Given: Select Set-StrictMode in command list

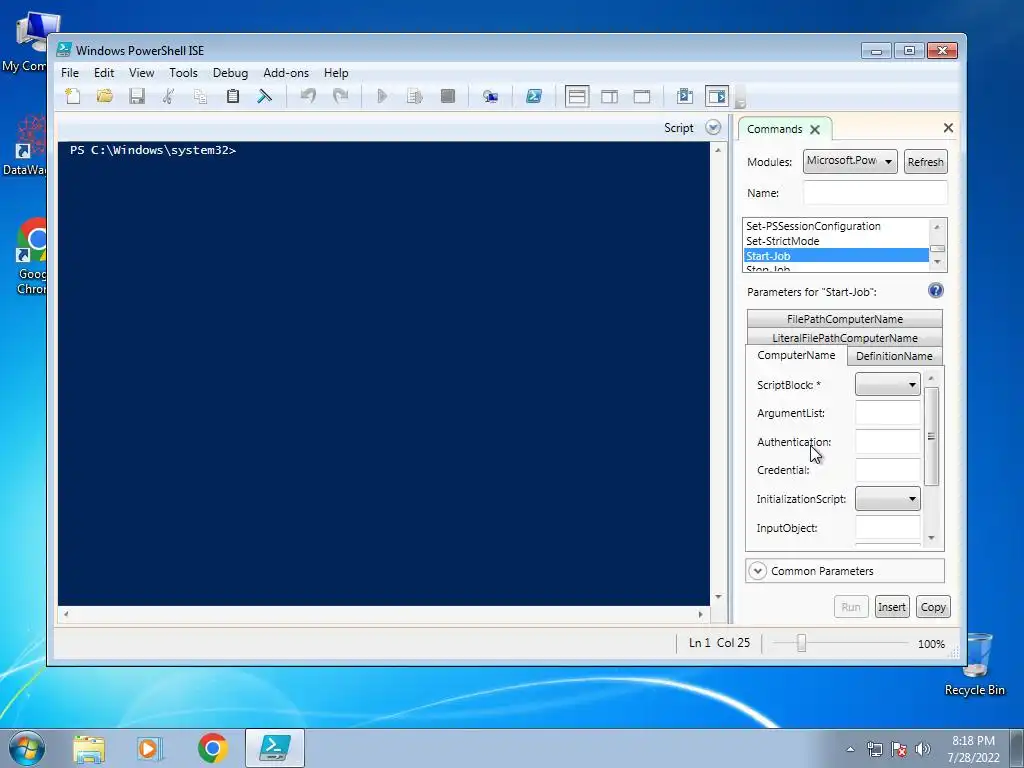Looking at the screenshot, I should (x=836, y=241).
